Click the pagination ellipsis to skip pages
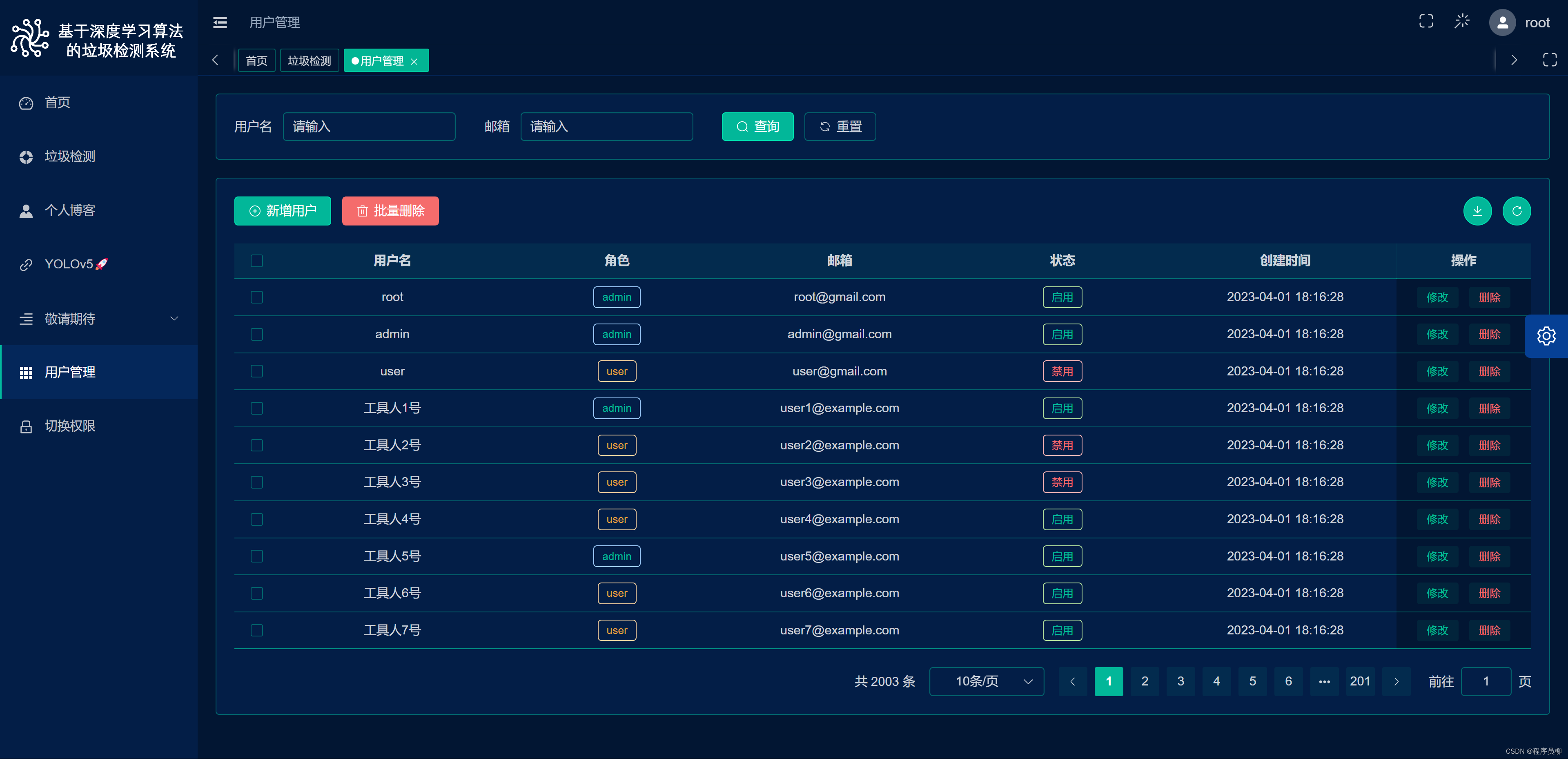 (x=1324, y=681)
